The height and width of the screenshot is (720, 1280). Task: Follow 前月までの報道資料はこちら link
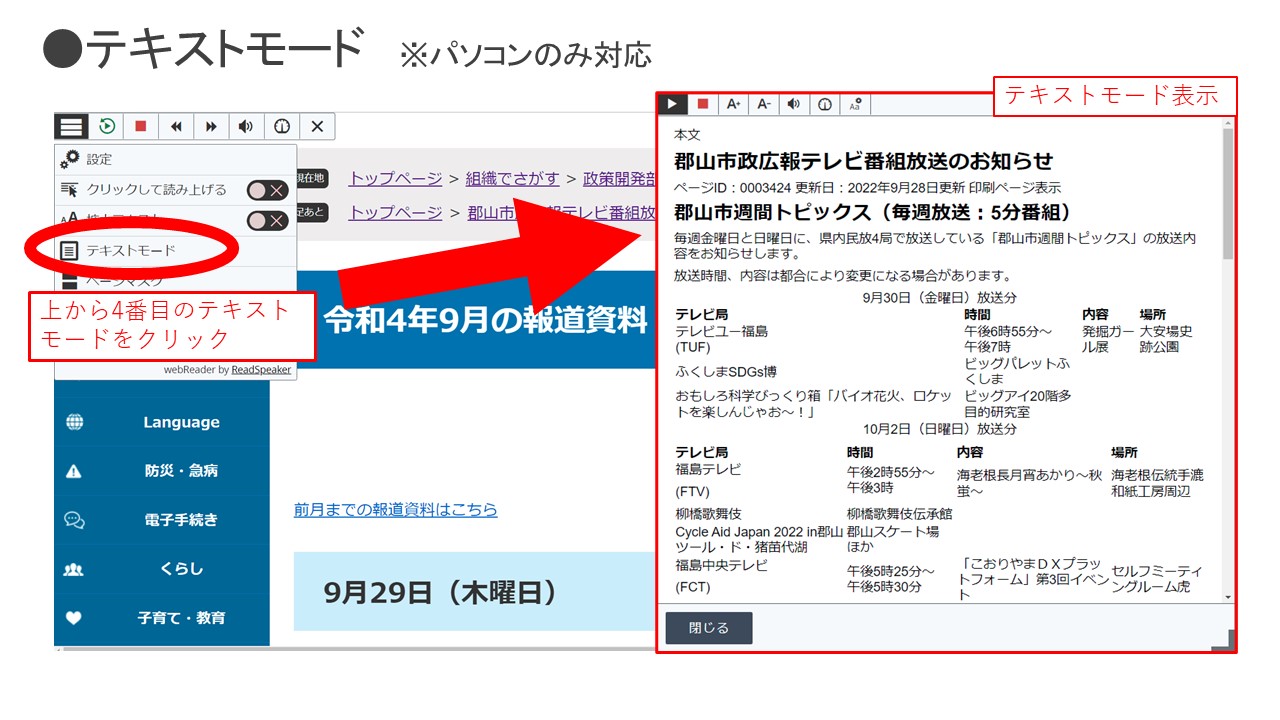point(396,509)
